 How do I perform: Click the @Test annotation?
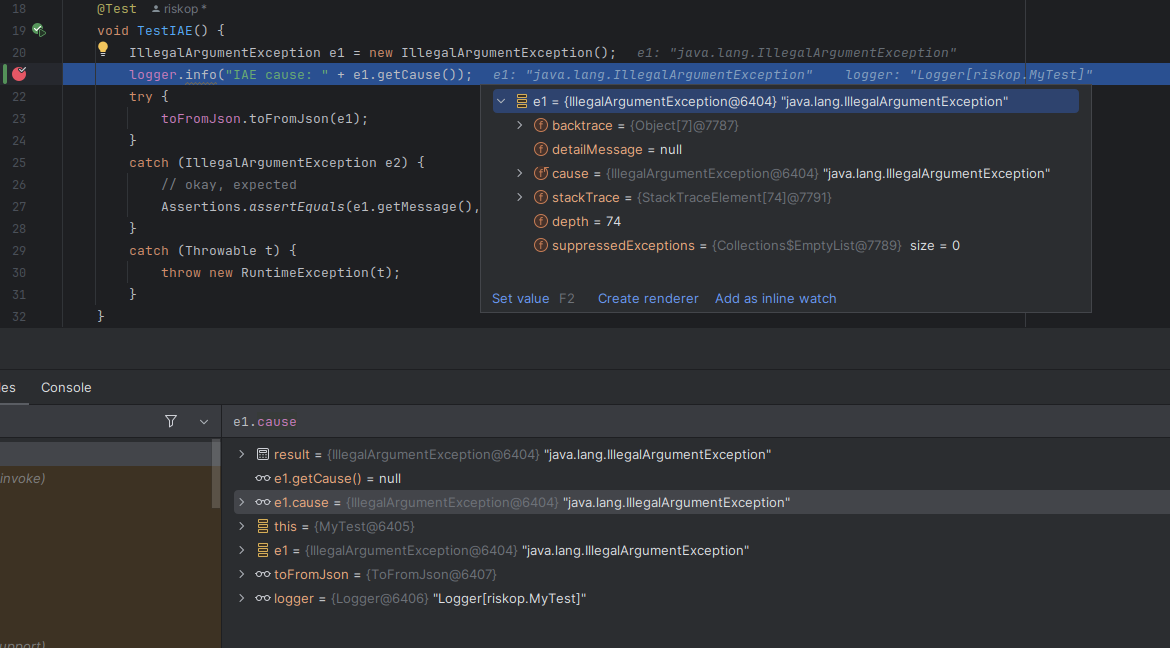tap(117, 9)
